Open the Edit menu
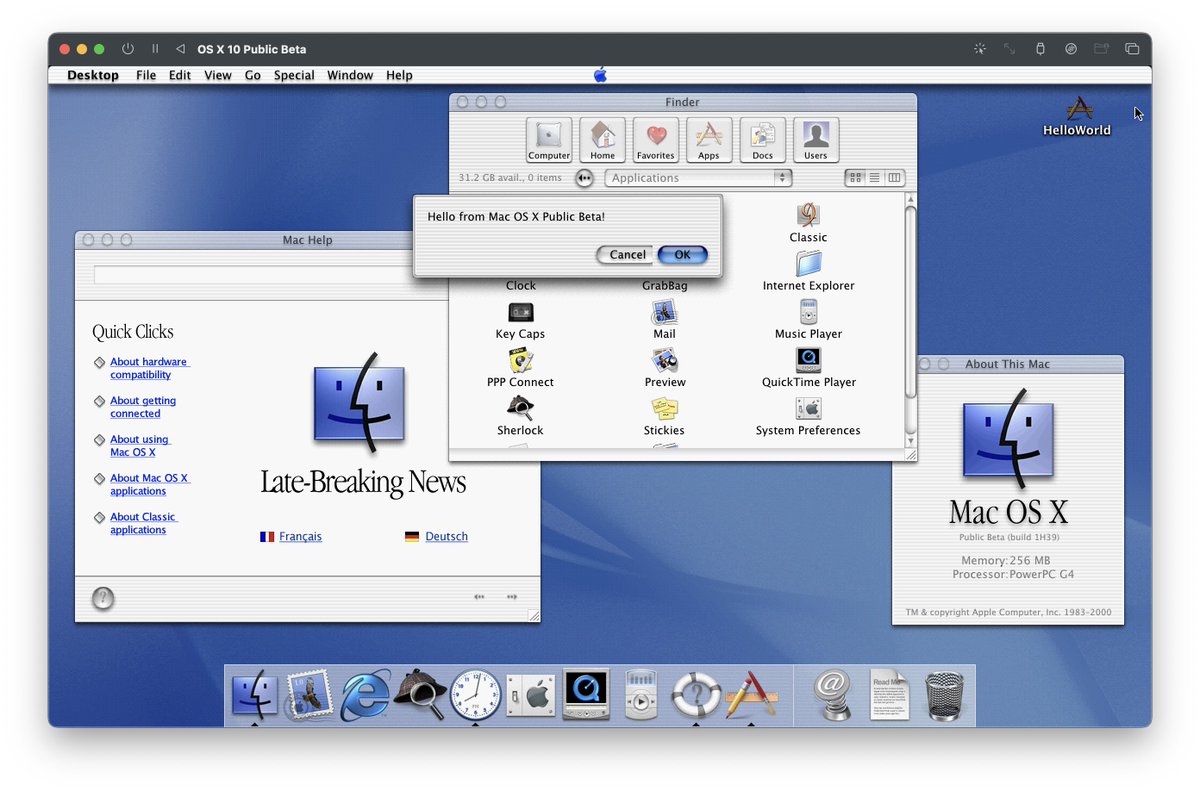 (180, 75)
